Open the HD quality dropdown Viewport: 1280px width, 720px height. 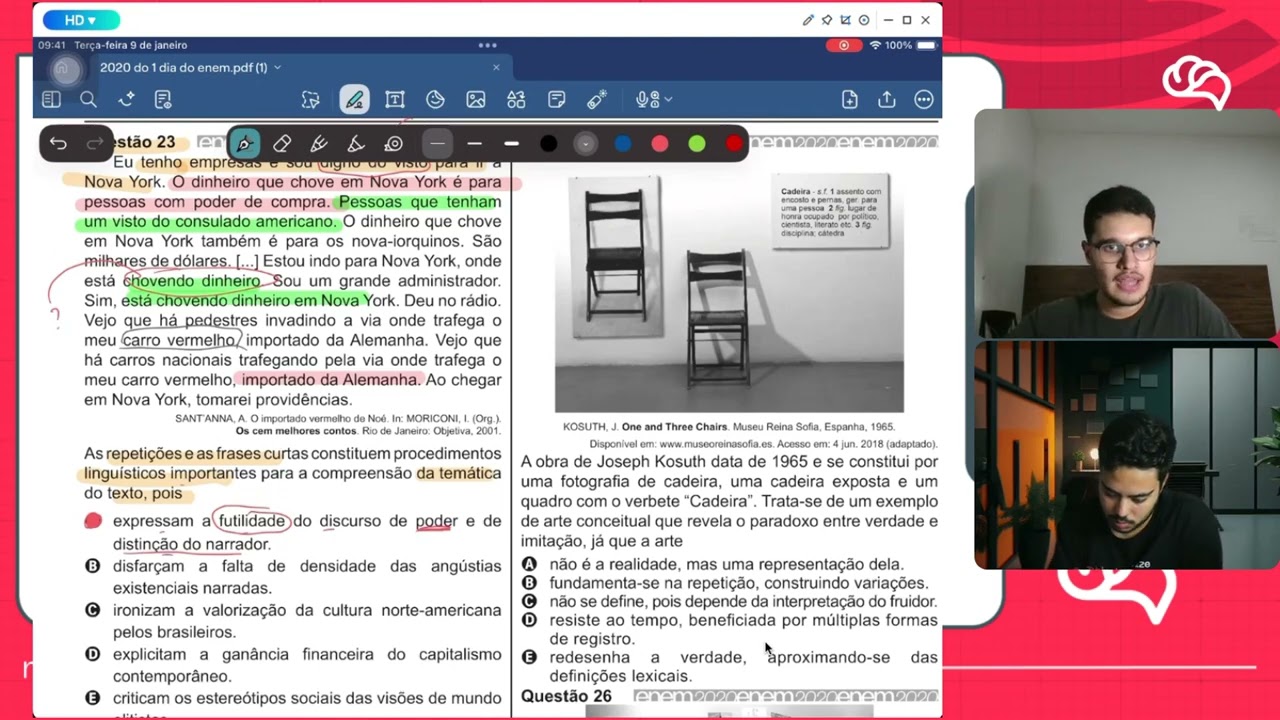click(81, 20)
